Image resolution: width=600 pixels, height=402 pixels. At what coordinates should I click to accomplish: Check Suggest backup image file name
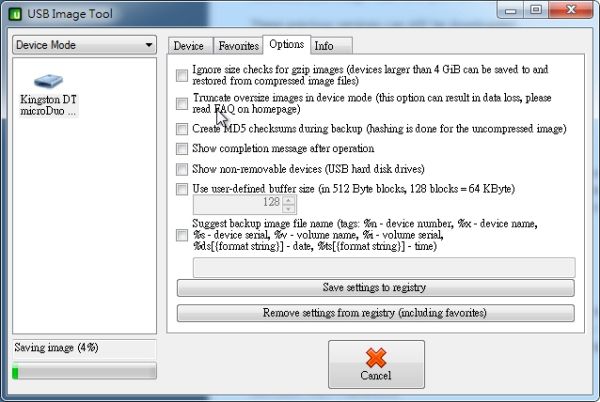(x=182, y=235)
